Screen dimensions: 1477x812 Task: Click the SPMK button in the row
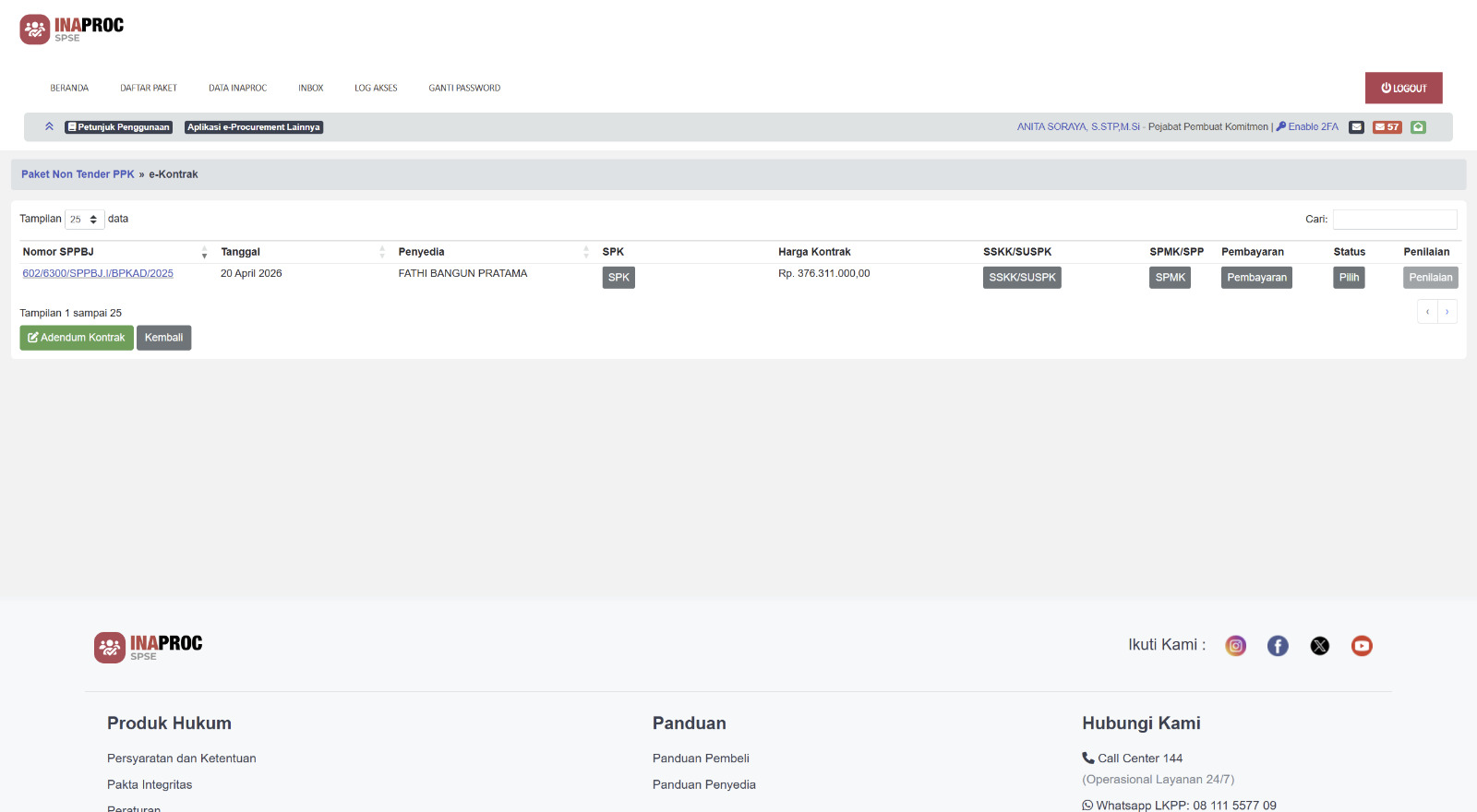point(1170,278)
